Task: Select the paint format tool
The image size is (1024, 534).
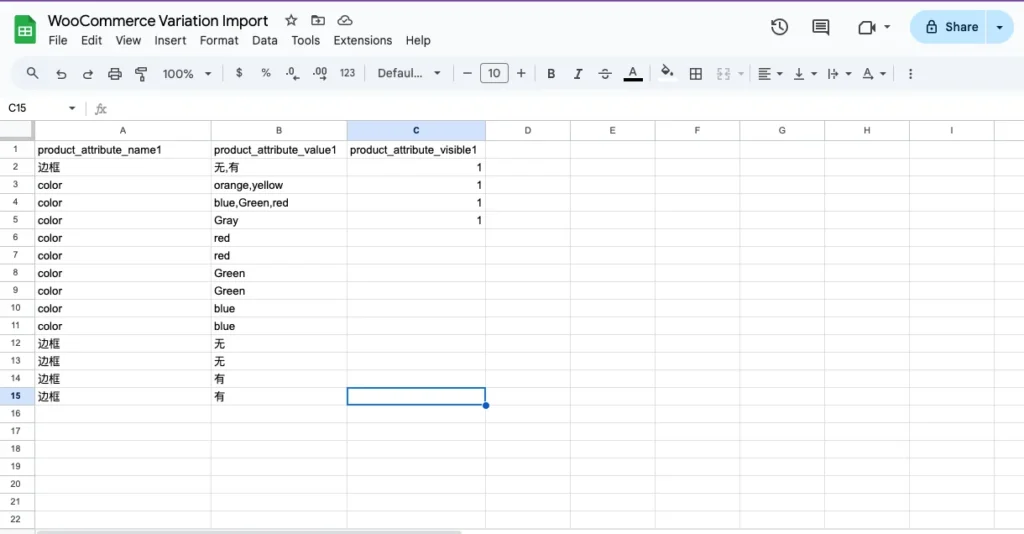Action: pyautogui.click(x=141, y=74)
